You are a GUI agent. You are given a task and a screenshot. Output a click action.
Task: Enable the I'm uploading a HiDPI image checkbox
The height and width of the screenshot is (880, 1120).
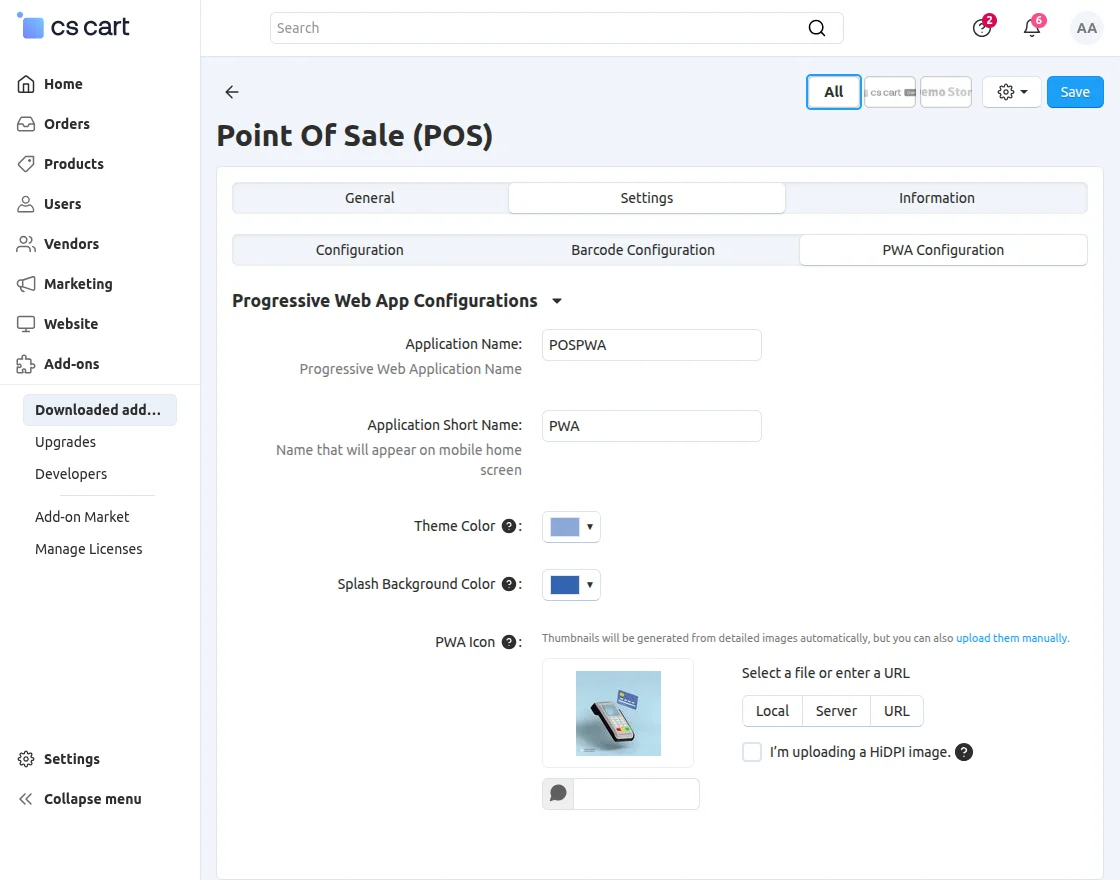751,751
